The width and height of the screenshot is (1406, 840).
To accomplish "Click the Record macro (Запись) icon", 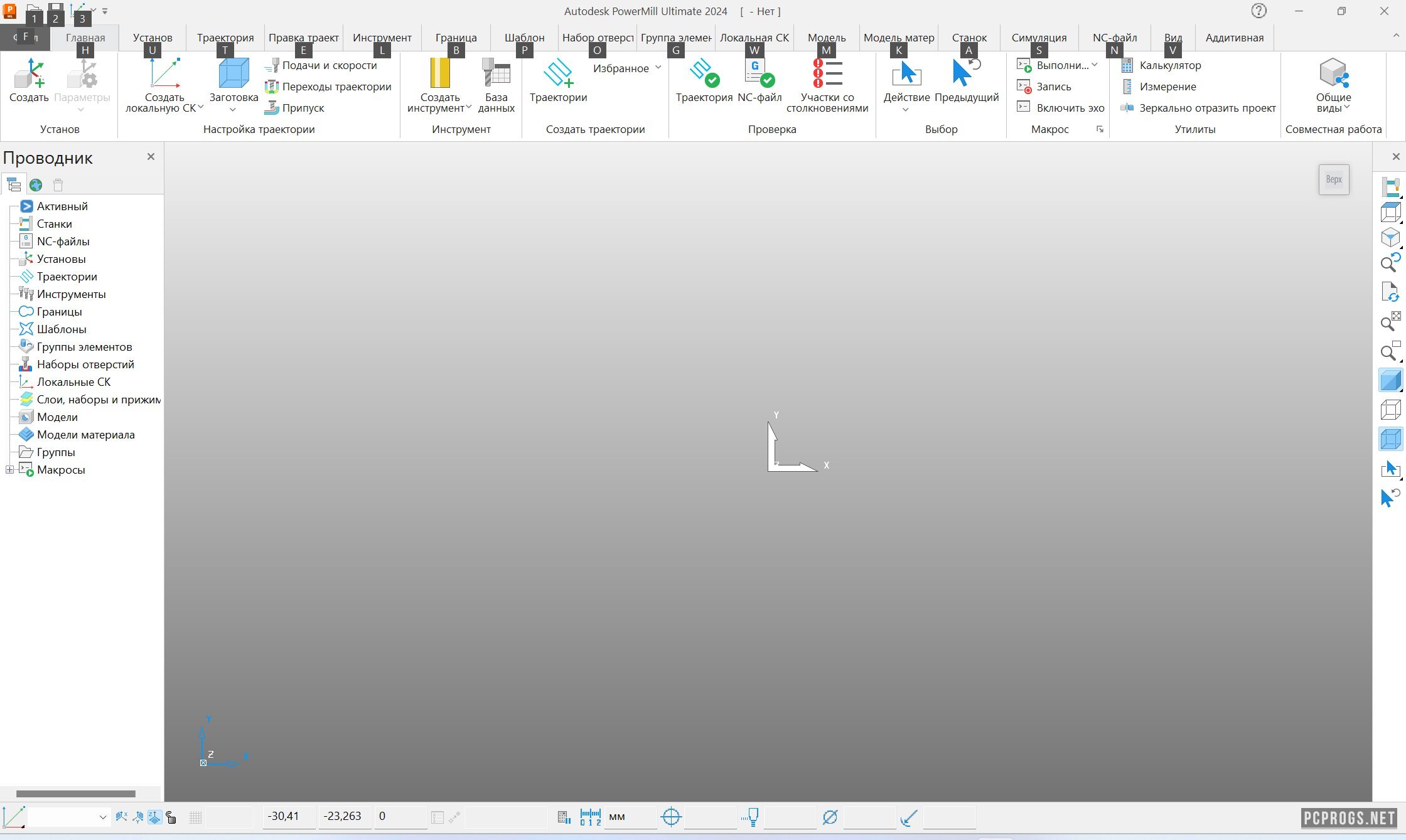I will click(1024, 87).
